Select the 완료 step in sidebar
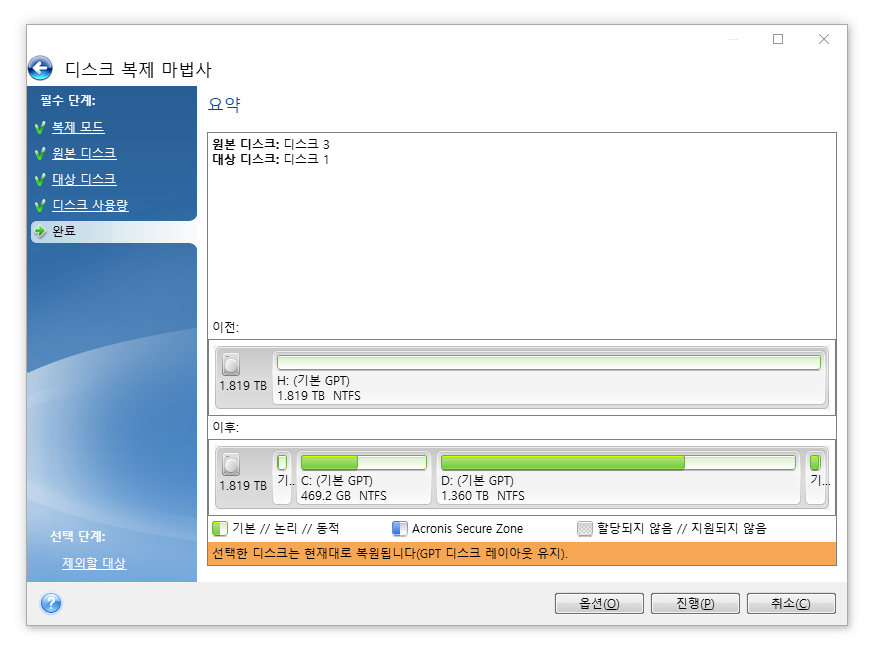The height and width of the screenshot is (652, 878). tap(114, 231)
